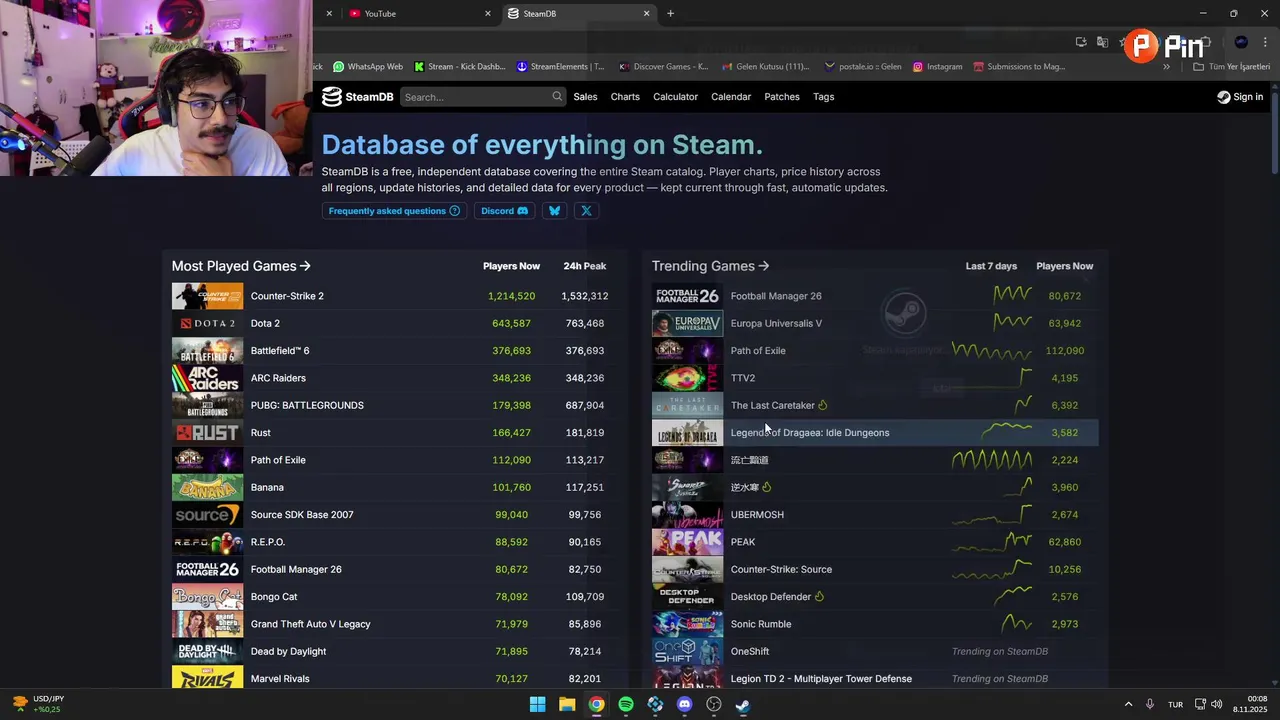Open the StreamElements bookmark
1280x720 pixels.
point(560,67)
